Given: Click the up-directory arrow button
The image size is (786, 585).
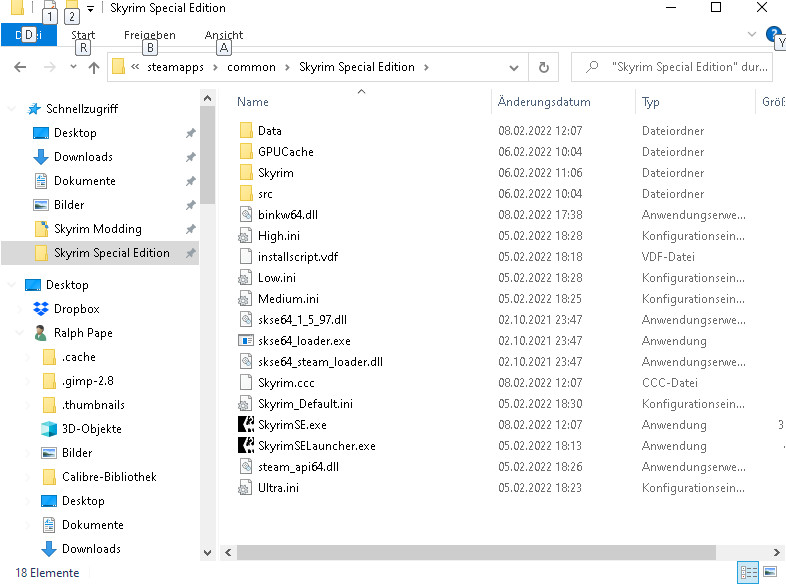Looking at the screenshot, I should [x=94, y=68].
